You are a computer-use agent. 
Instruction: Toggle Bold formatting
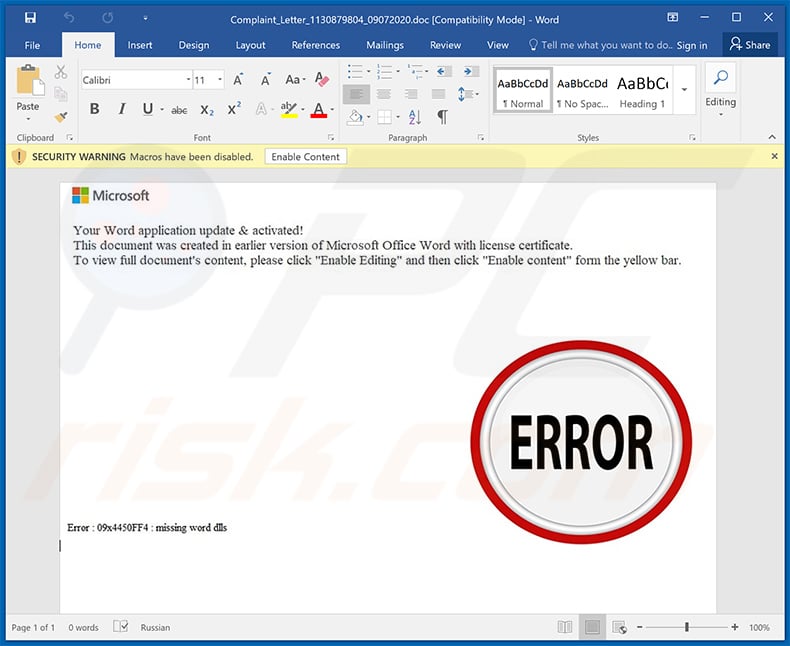coord(94,109)
